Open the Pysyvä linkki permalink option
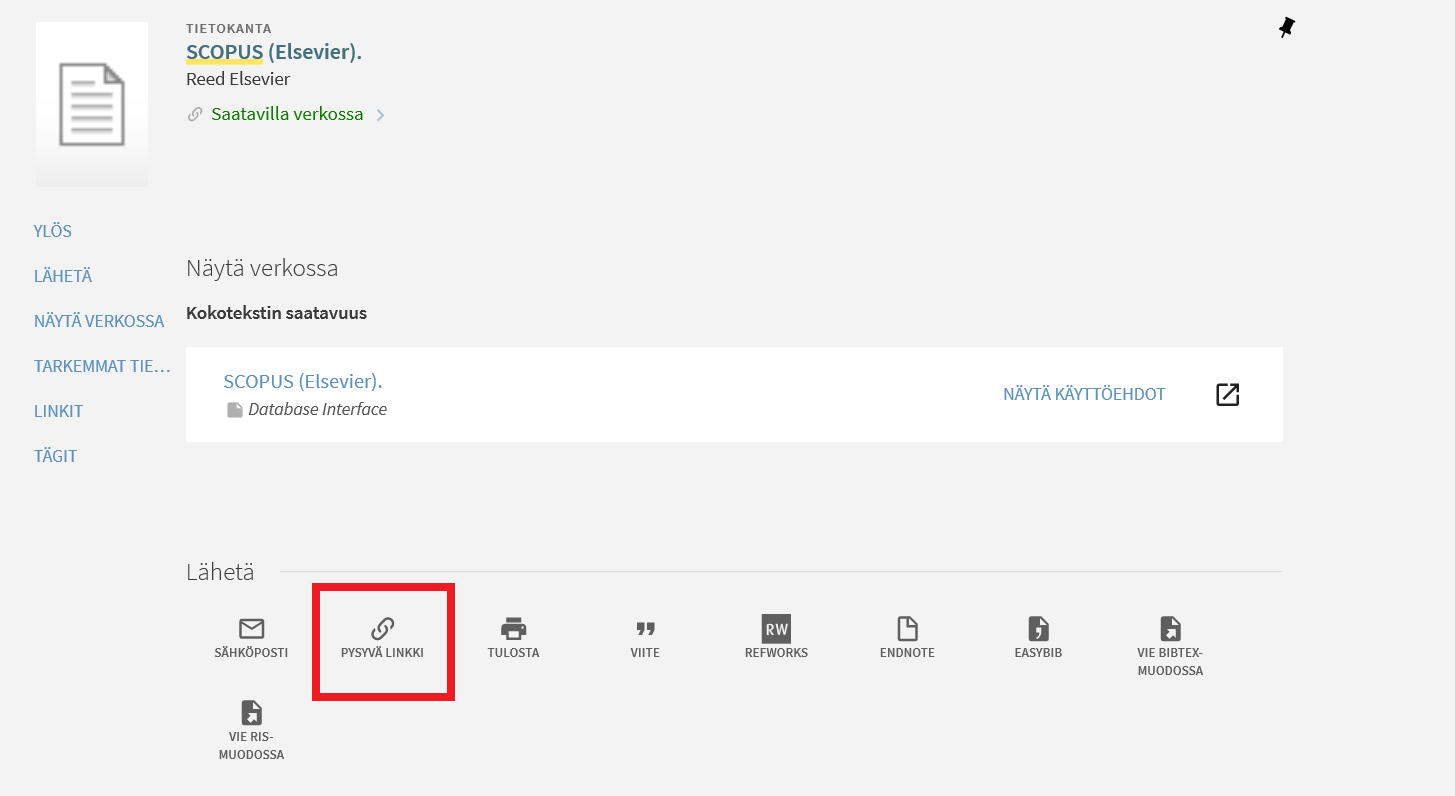 point(383,639)
